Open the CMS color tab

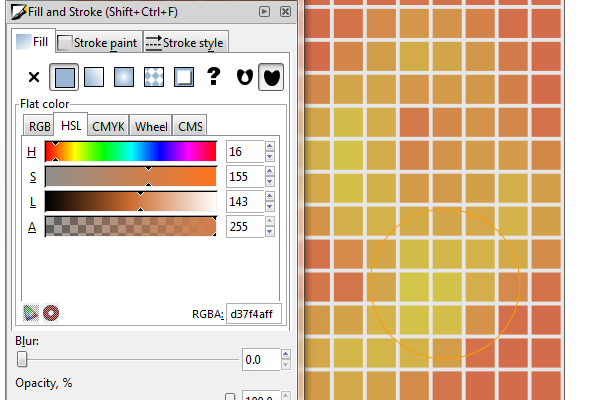[190, 126]
